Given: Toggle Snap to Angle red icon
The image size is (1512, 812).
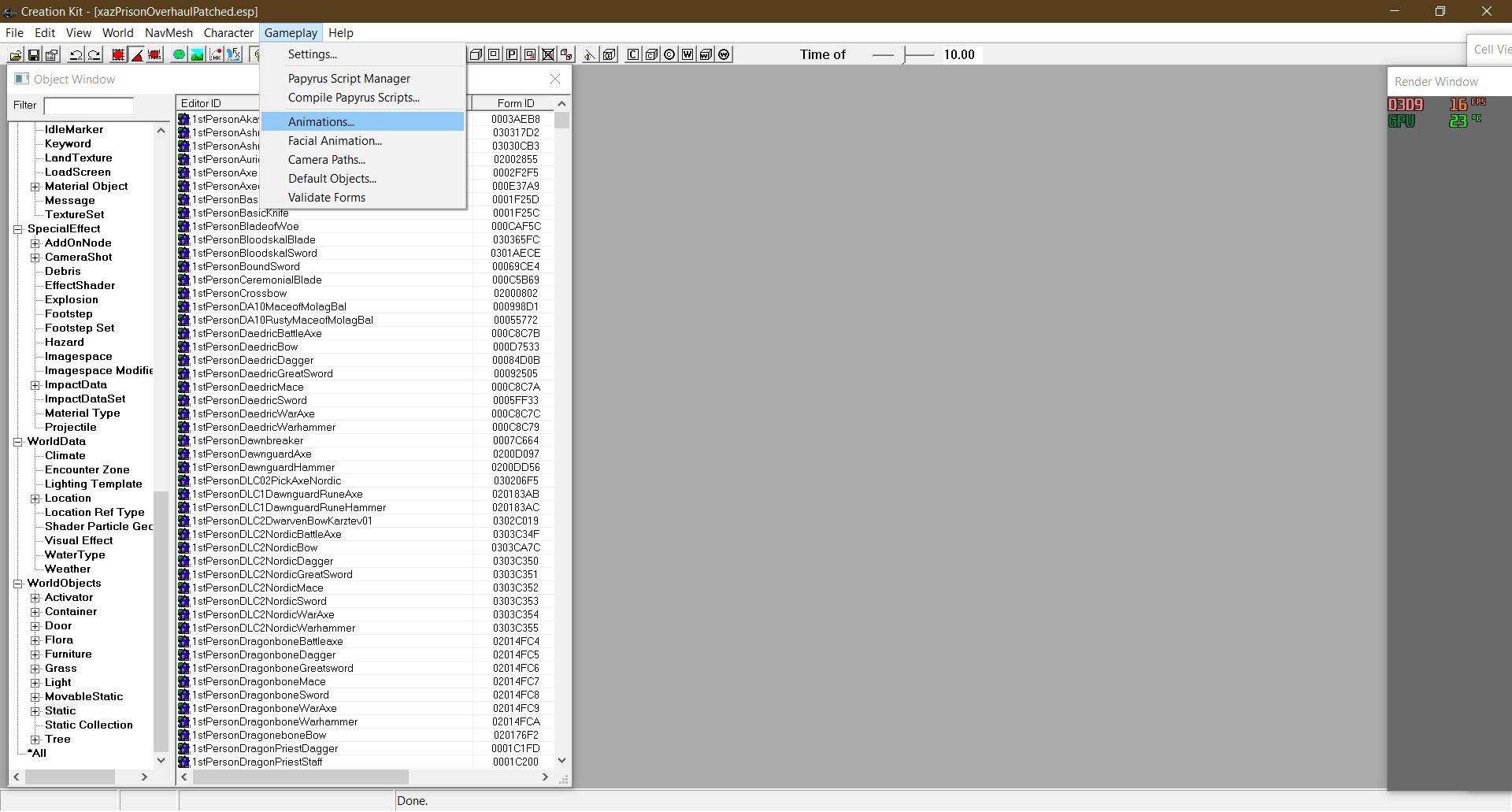Looking at the screenshot, I should [x=136, y=54].
